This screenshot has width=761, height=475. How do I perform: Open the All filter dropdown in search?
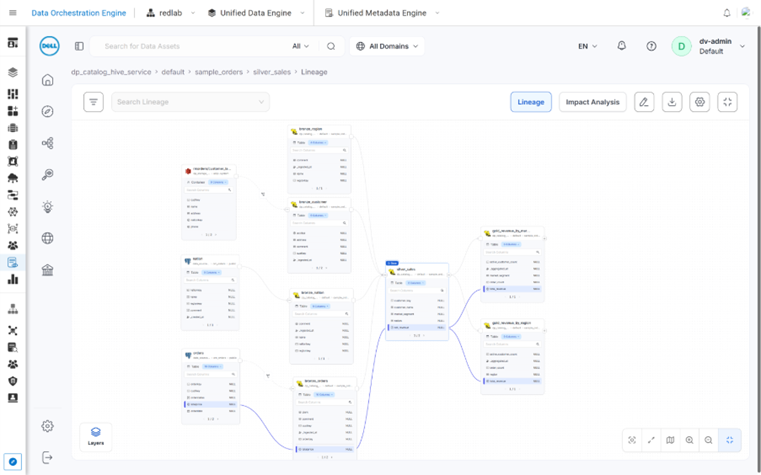[x=300, y=46]
